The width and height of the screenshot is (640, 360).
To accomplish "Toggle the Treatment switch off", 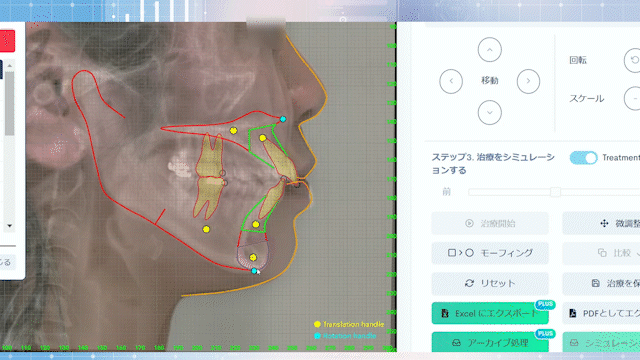I will pos(583,158).
